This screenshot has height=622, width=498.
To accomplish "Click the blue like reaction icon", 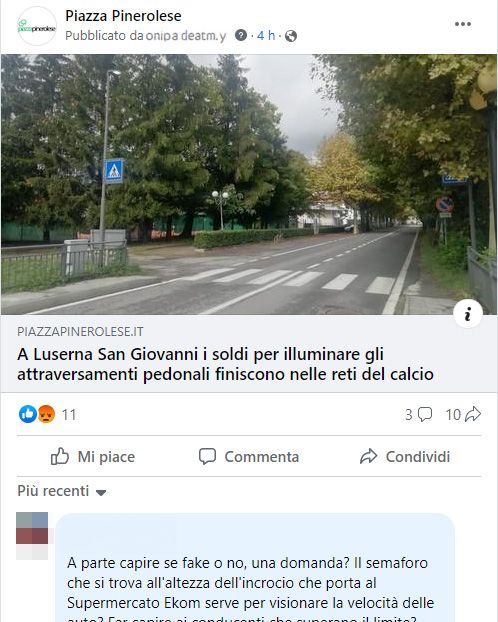I will [28, 415].
